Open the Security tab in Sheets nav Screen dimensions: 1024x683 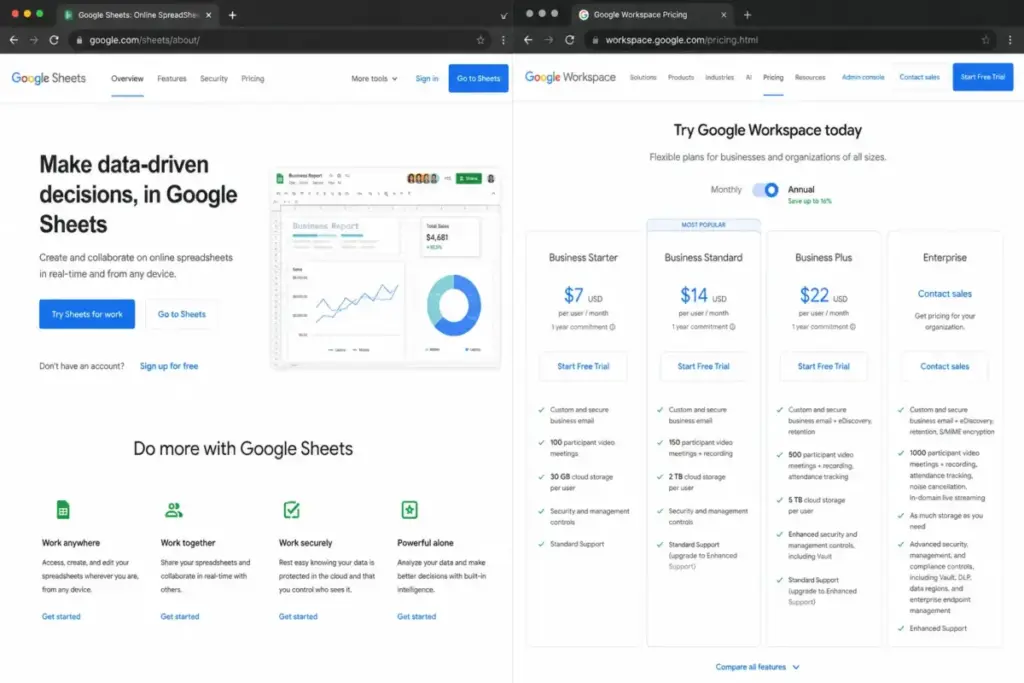(214, 78)
